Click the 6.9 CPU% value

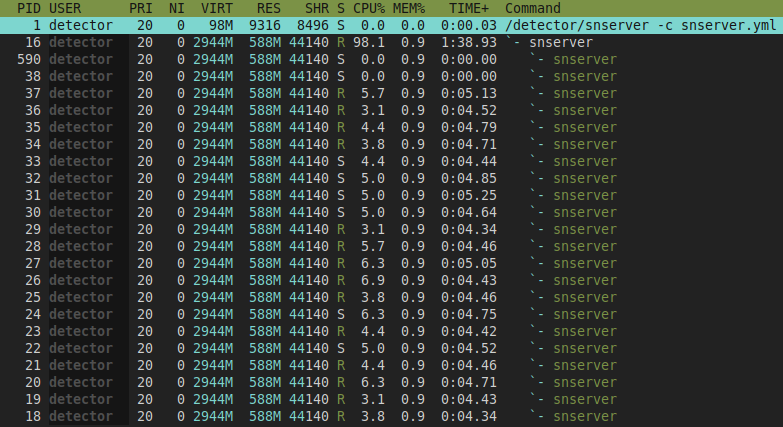coord(373,280)
